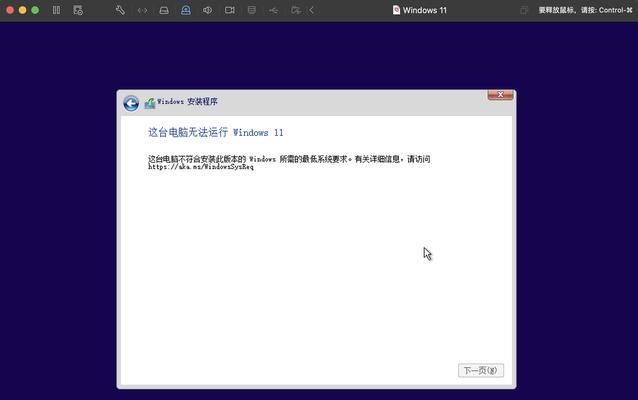Click the highlighted CD/DVD drive icon

pos(186,10)
